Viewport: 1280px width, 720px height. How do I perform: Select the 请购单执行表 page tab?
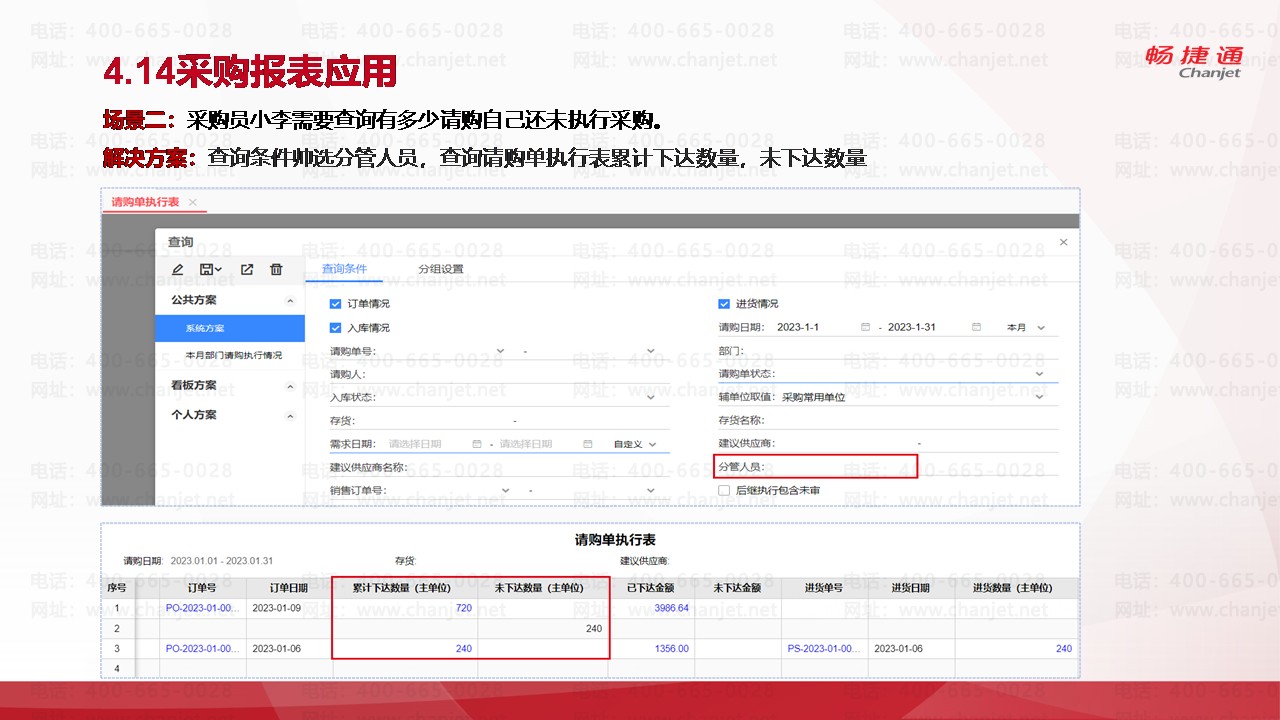[145, 202]
